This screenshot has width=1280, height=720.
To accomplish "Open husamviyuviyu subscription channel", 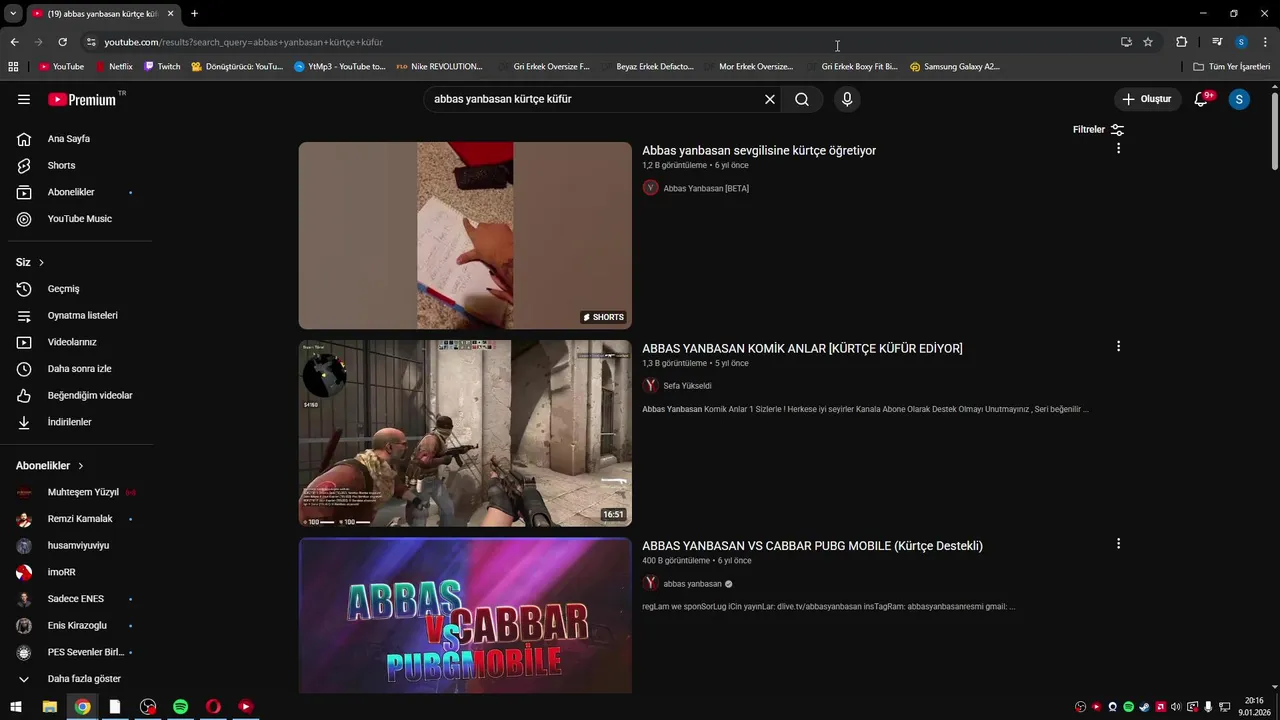I will pos(76,546).
